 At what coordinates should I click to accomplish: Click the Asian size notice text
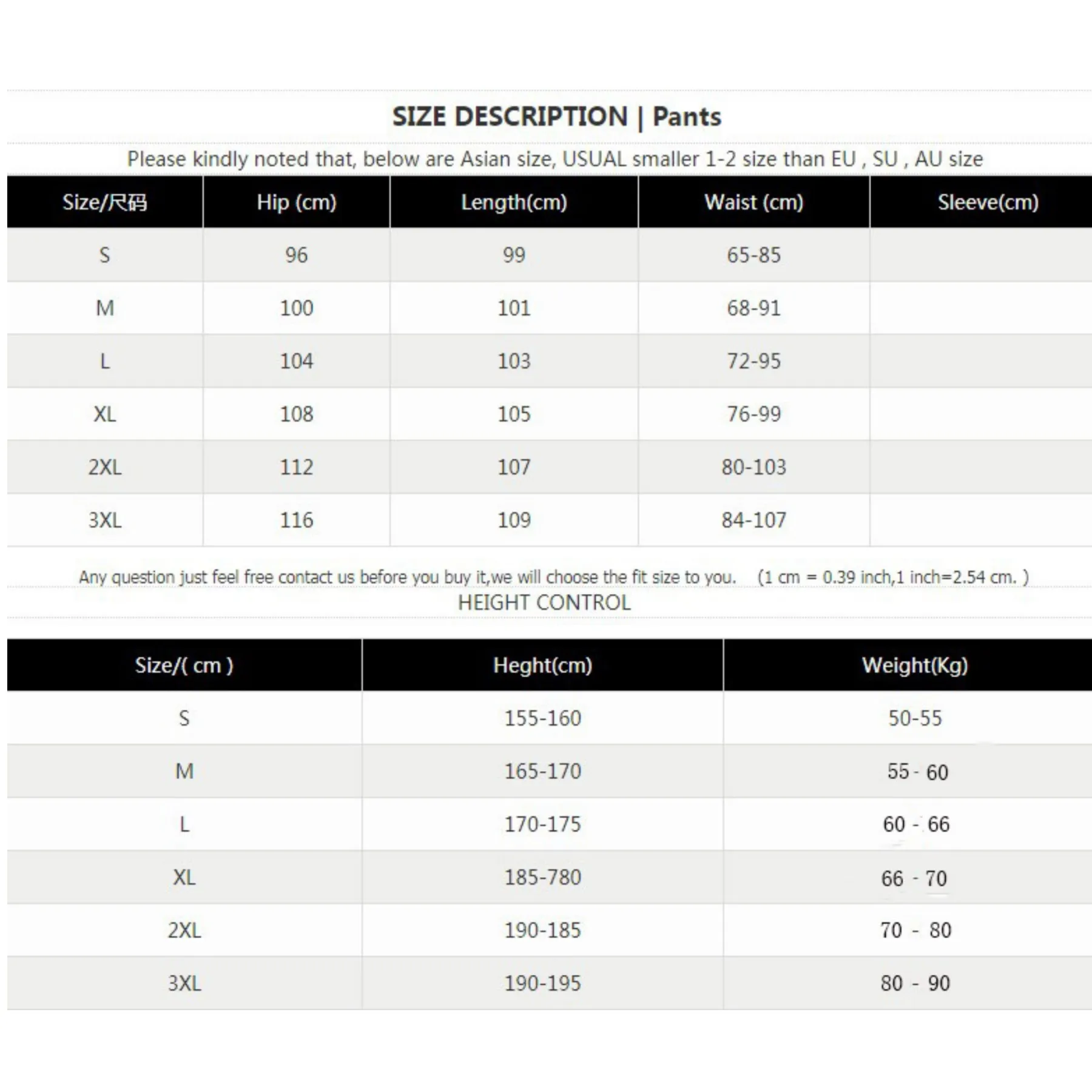554,159
